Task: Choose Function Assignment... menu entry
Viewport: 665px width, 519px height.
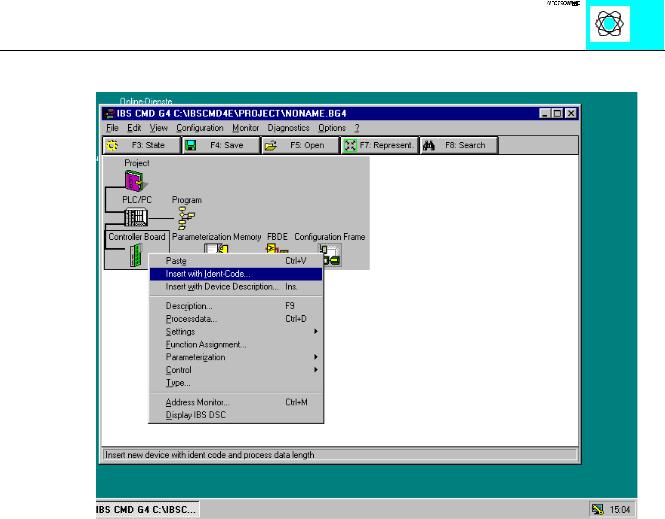Action: click(x=236, y=344)
